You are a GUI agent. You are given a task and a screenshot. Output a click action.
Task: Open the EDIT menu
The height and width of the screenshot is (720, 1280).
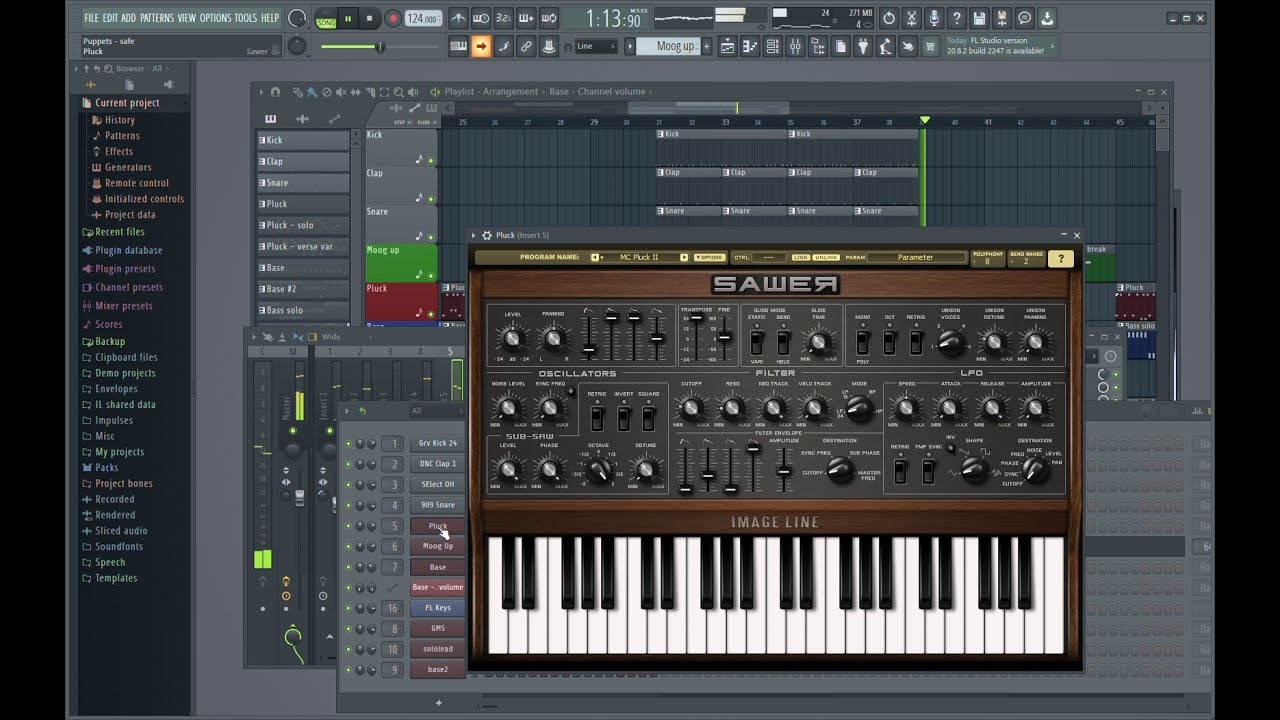(x=110, y=18)
